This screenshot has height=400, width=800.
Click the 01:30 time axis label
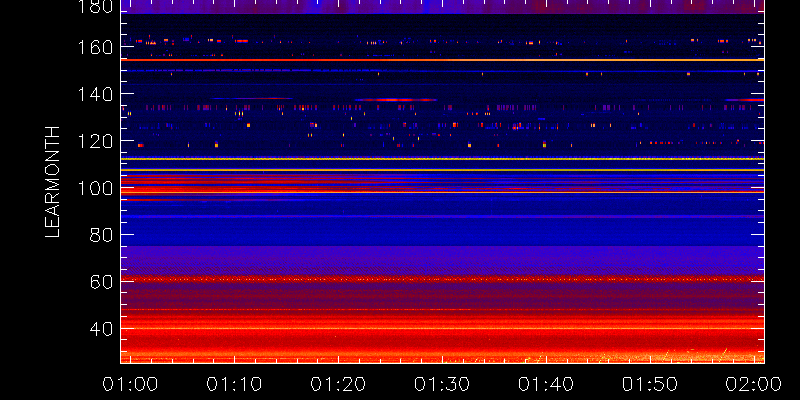[x=442, y=384]
